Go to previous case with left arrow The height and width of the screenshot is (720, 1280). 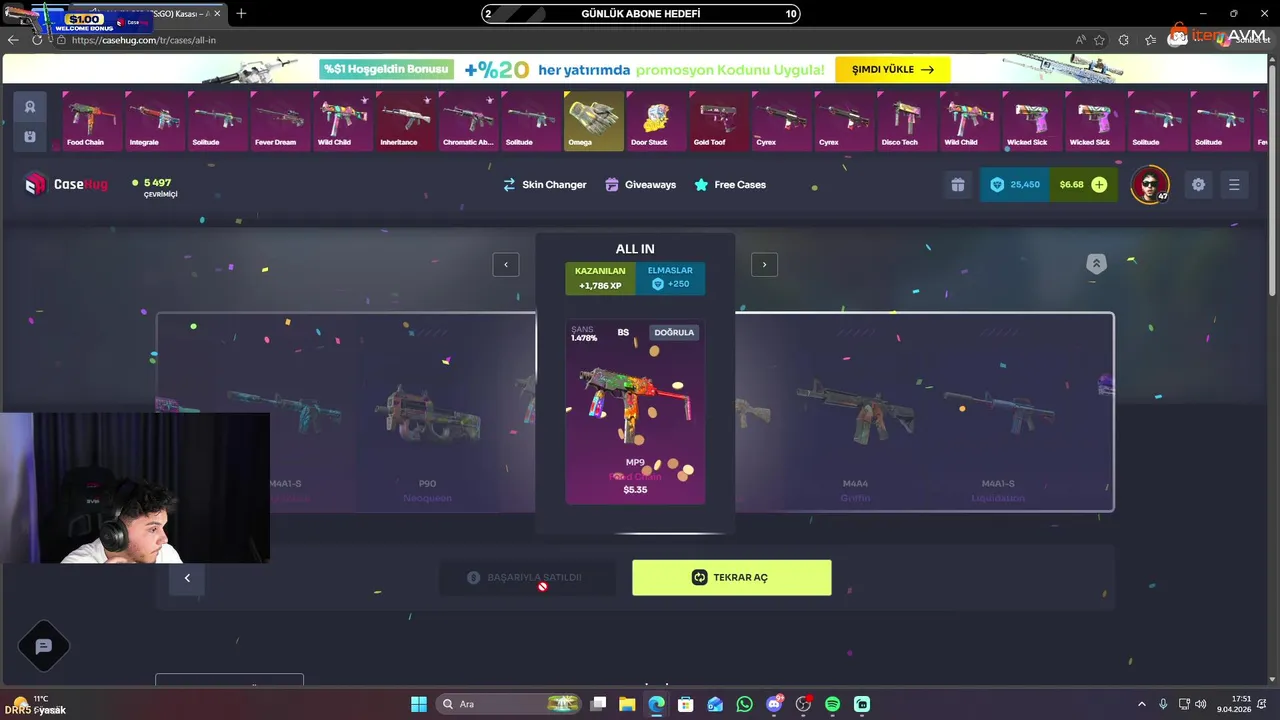tap(506, 264)
